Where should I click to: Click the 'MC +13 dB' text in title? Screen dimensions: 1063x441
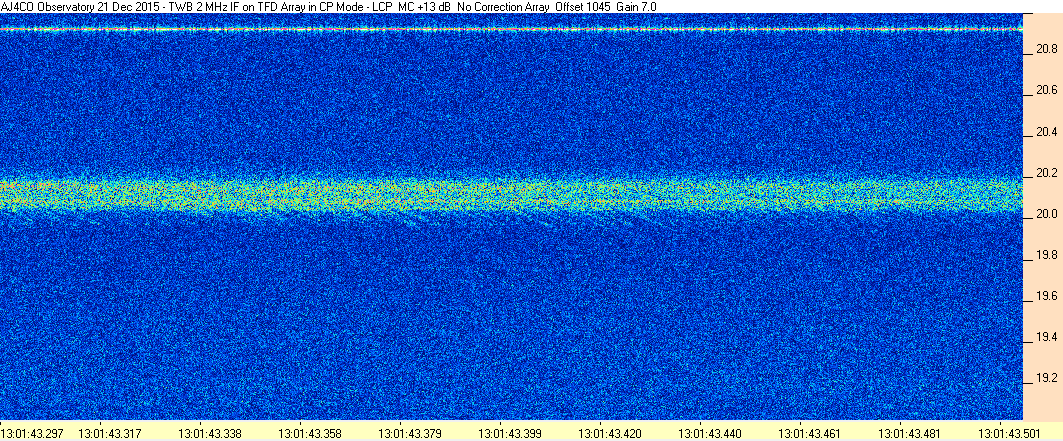tap(424, 6)
